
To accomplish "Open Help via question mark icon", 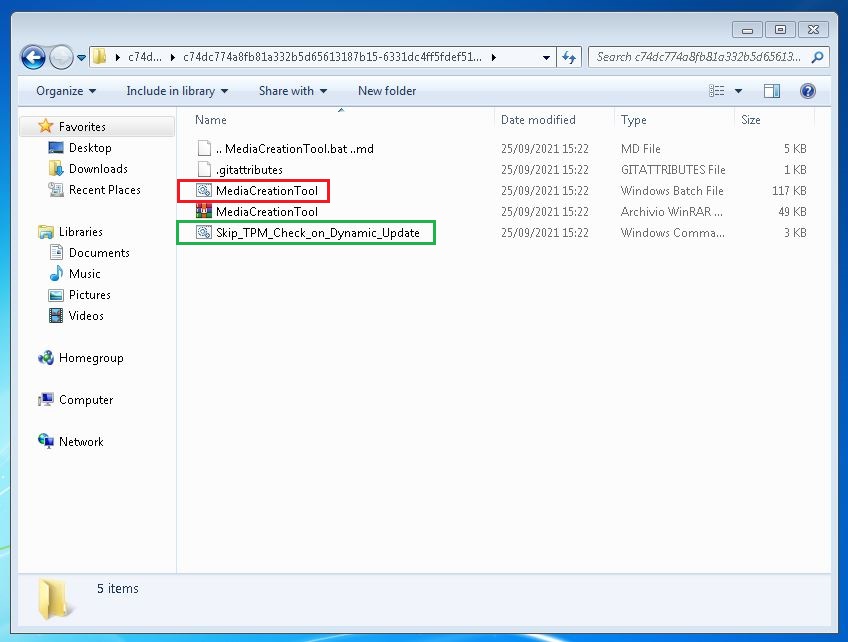I will click(807, 91).
